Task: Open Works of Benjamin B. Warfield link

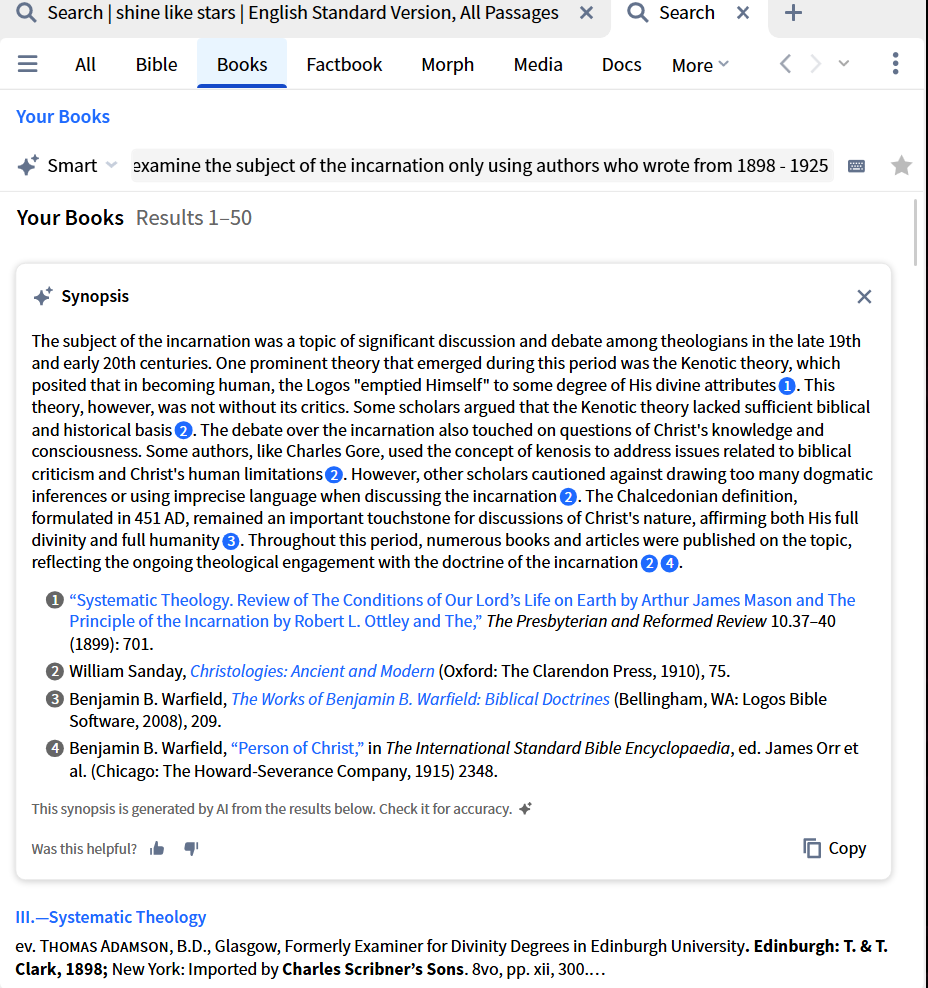Action: (x=420, y=699)
